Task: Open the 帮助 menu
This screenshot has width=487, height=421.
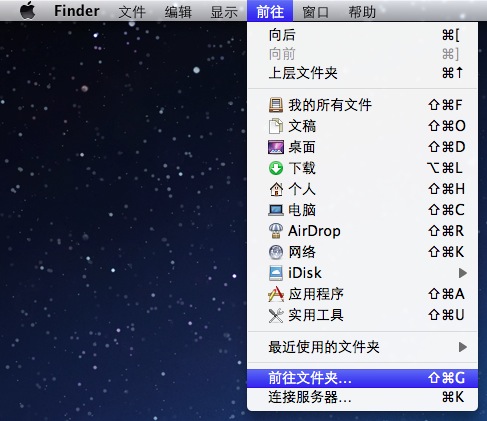Action: click(x=362, y=12)
